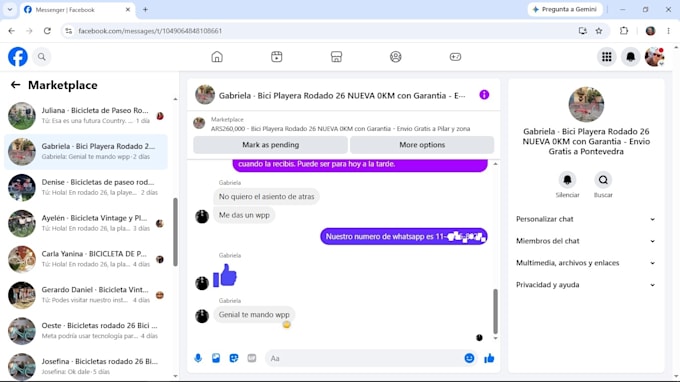Choose a GIF icon in composer

point(252,358)
